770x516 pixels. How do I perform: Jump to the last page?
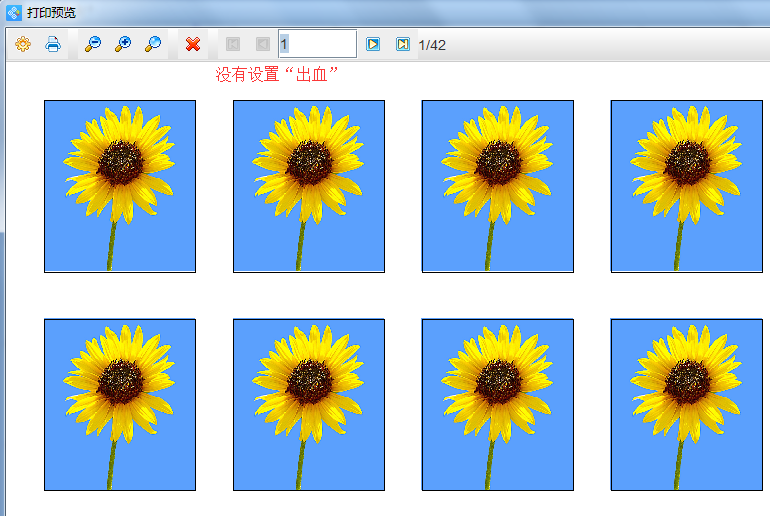[x=402, y=44]
